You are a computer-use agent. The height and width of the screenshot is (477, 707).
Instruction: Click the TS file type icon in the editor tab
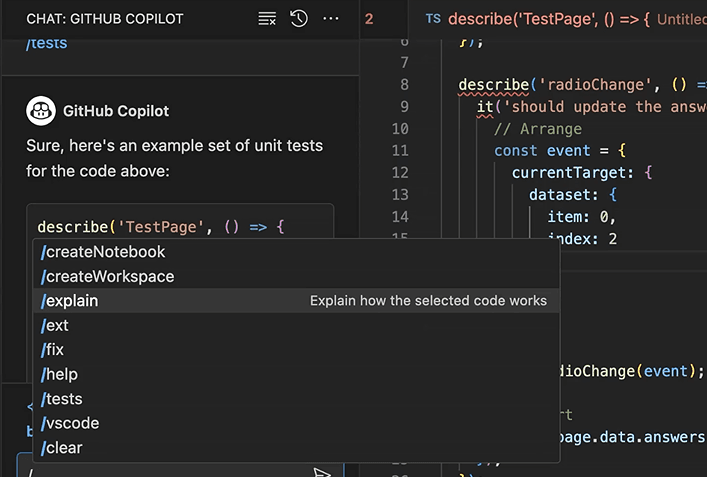433,19
